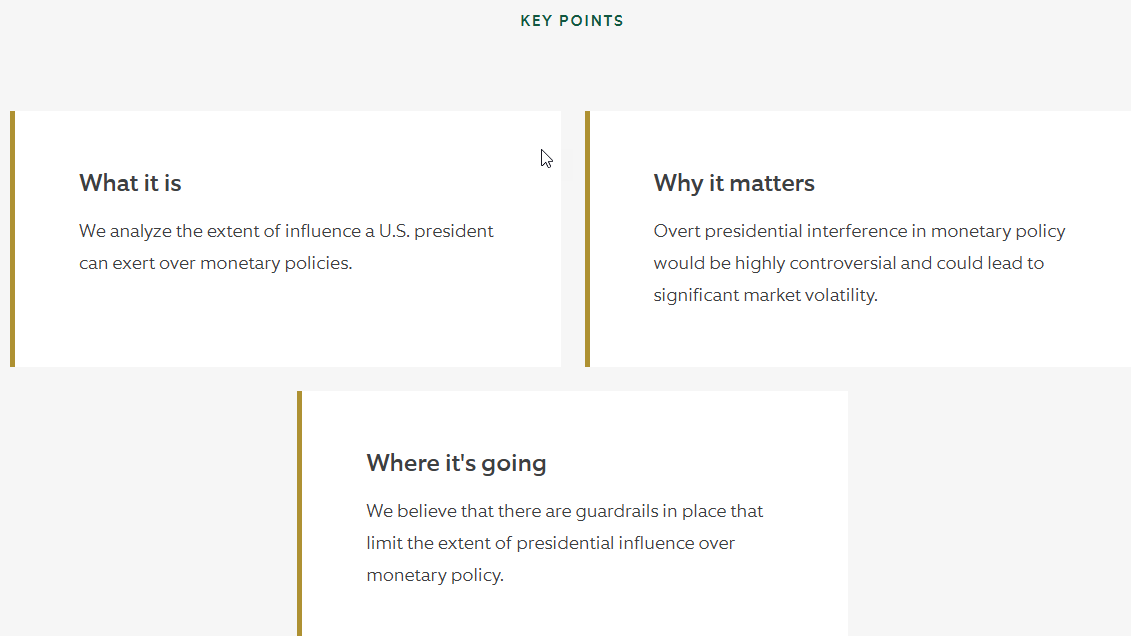
Task: Select the "Where it's going" card title
Action: (457, 463)
